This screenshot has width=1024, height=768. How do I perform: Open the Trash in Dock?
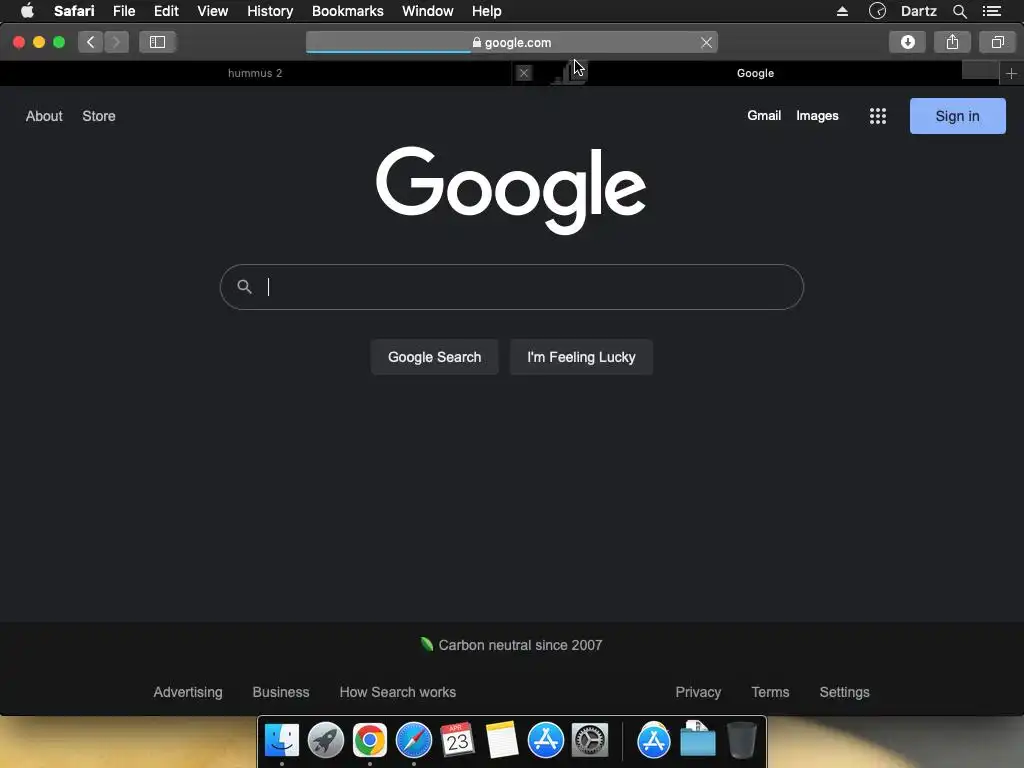click(x=742, y=740)
